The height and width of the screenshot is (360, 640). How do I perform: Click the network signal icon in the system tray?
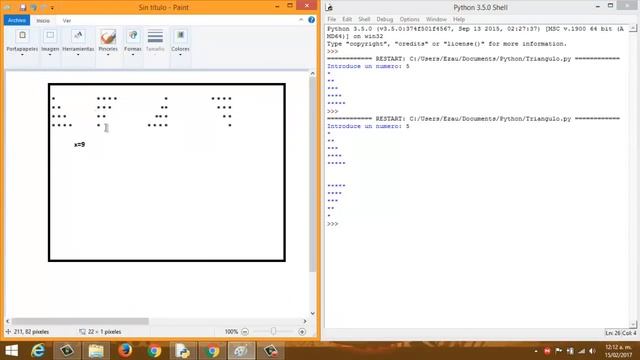[581, 351]
